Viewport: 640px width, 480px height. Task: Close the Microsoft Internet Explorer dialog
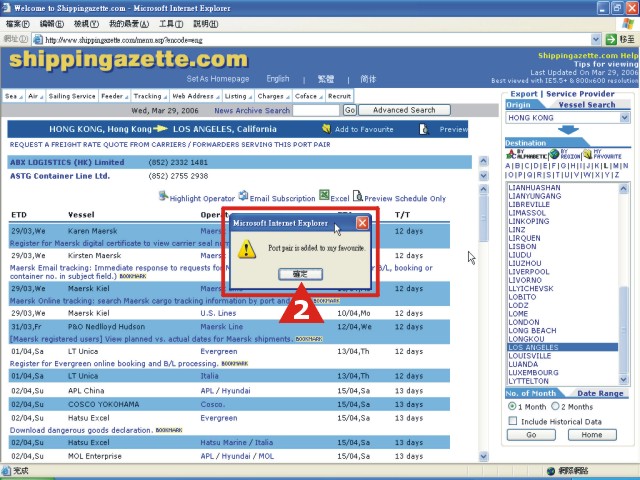point(362,223)
